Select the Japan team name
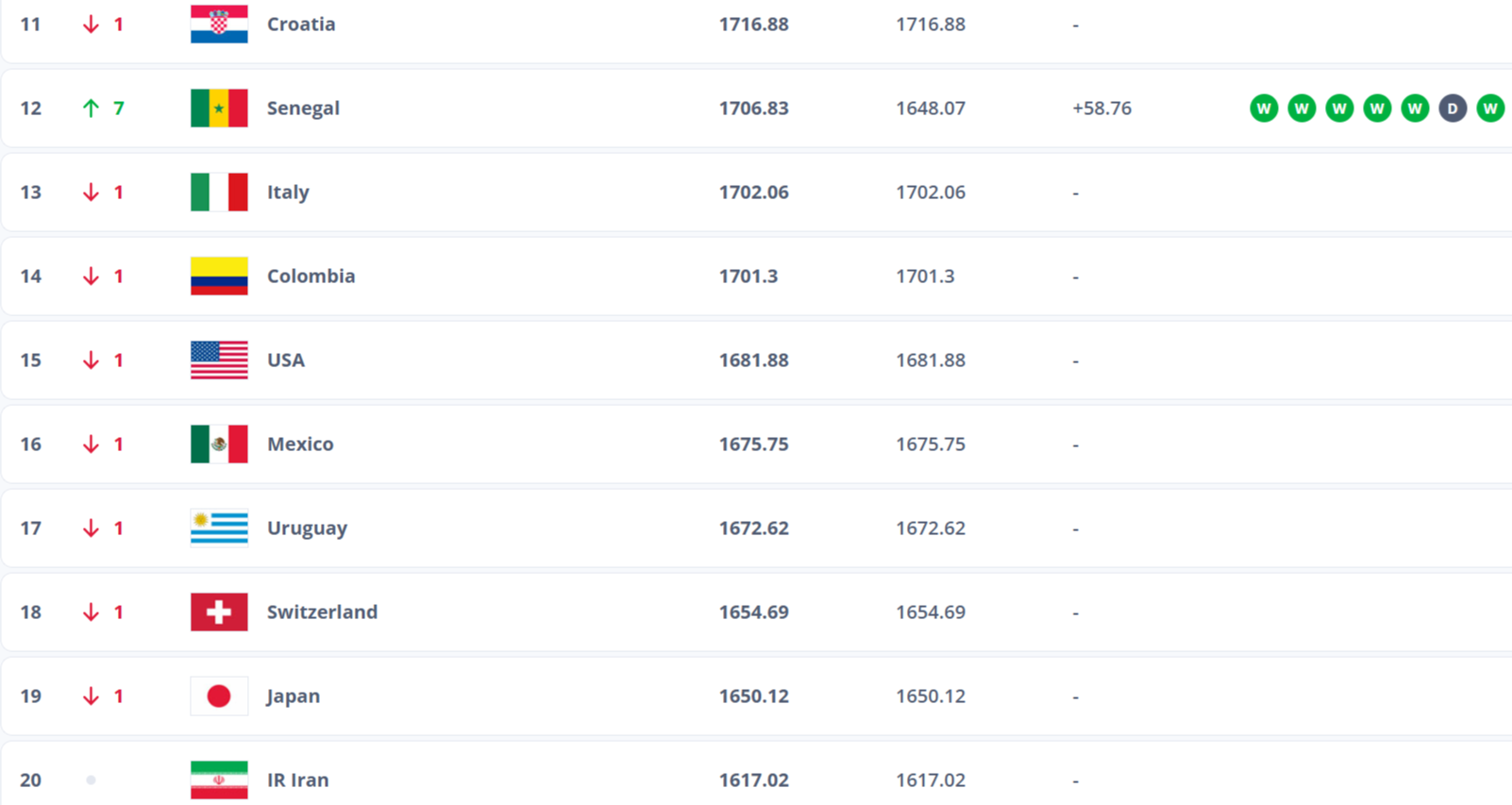The height and width of the screenshot is (805, 1512). click(294, 696)
